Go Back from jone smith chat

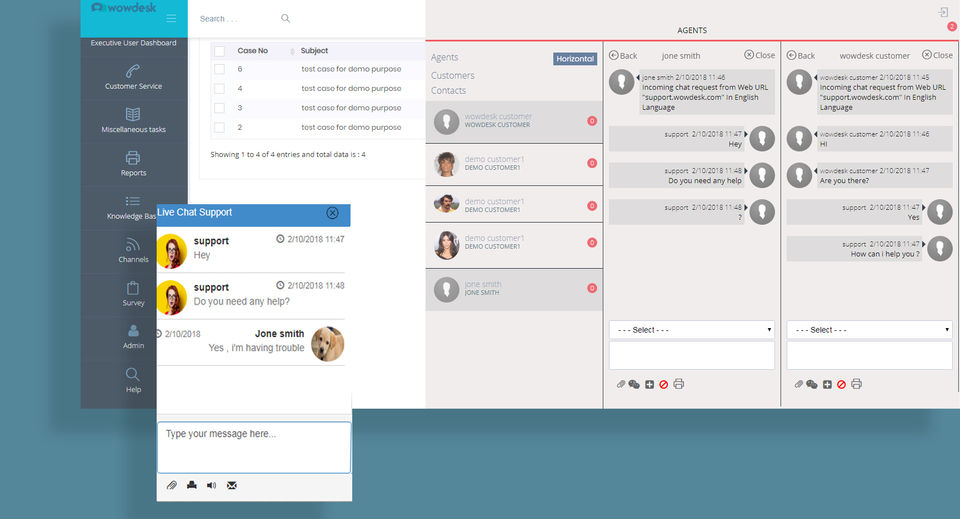pos(623,56)
